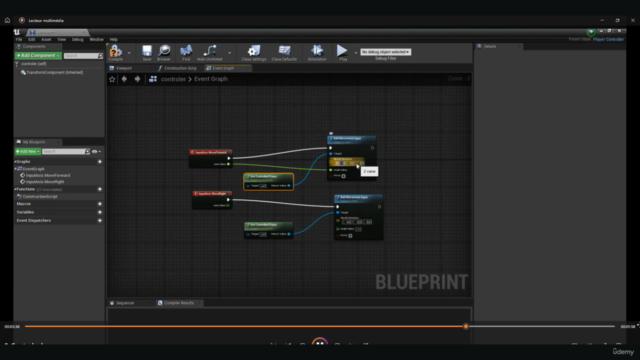The height and width of the screenshot is (360, 640).
Task: Save the blueprint with the Save icon
Action: pyautogui.click(x=147, y=52)
